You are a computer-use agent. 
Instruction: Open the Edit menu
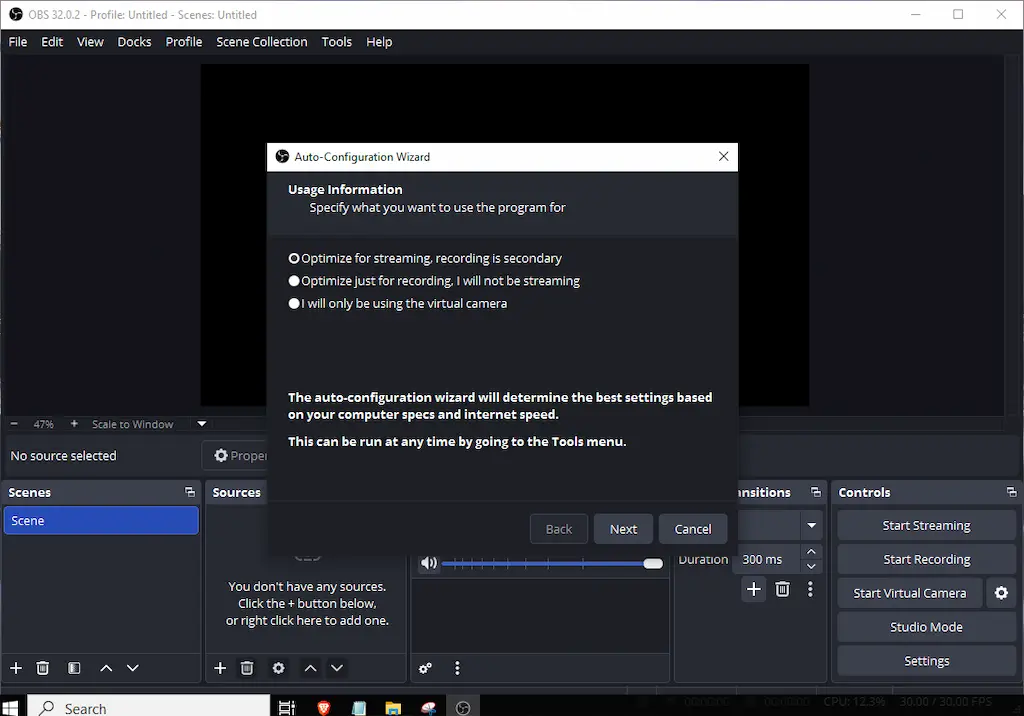[52, 42]
